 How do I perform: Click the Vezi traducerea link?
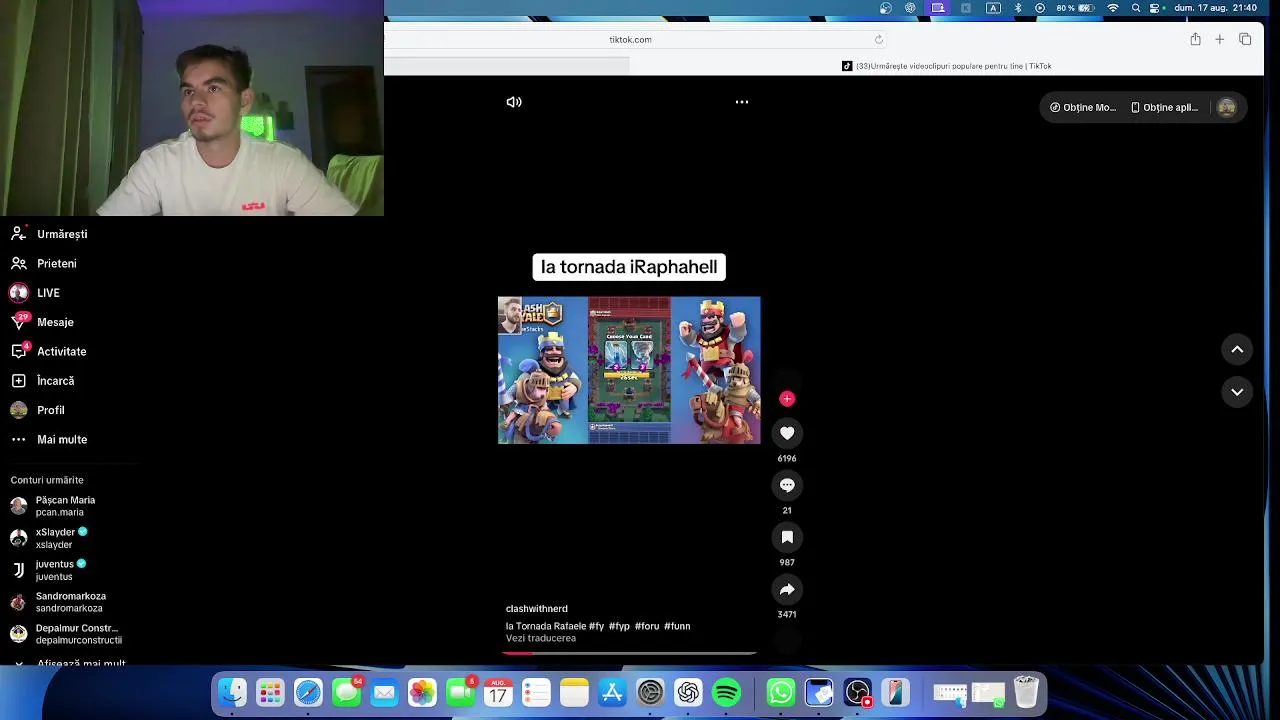click(x=540, y=638)
